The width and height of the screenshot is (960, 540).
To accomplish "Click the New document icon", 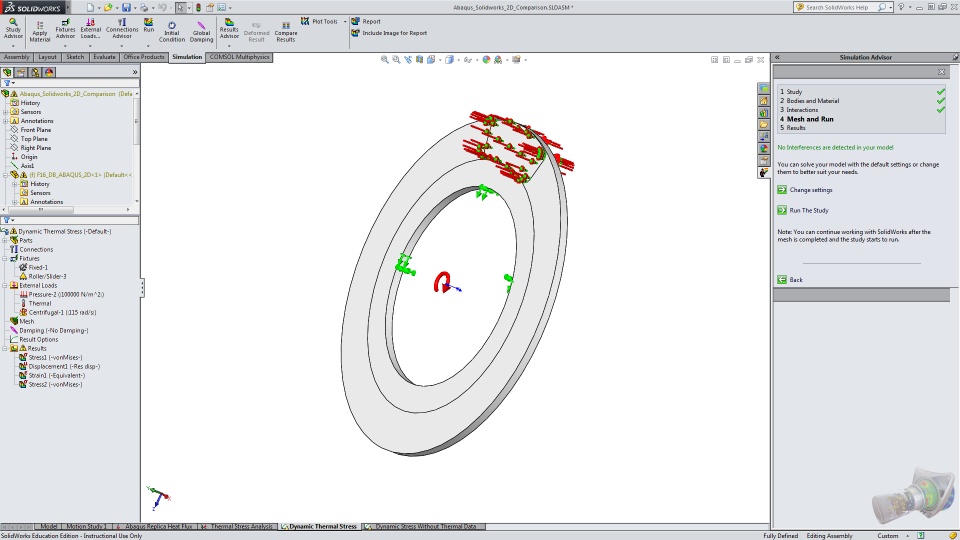I will tap(90, 7).
